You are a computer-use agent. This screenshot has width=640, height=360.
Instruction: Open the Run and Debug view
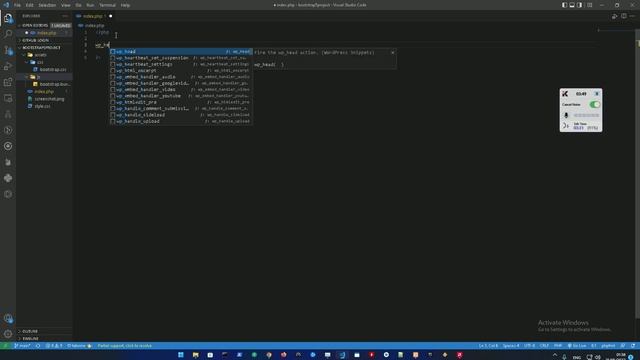[8, 66]
